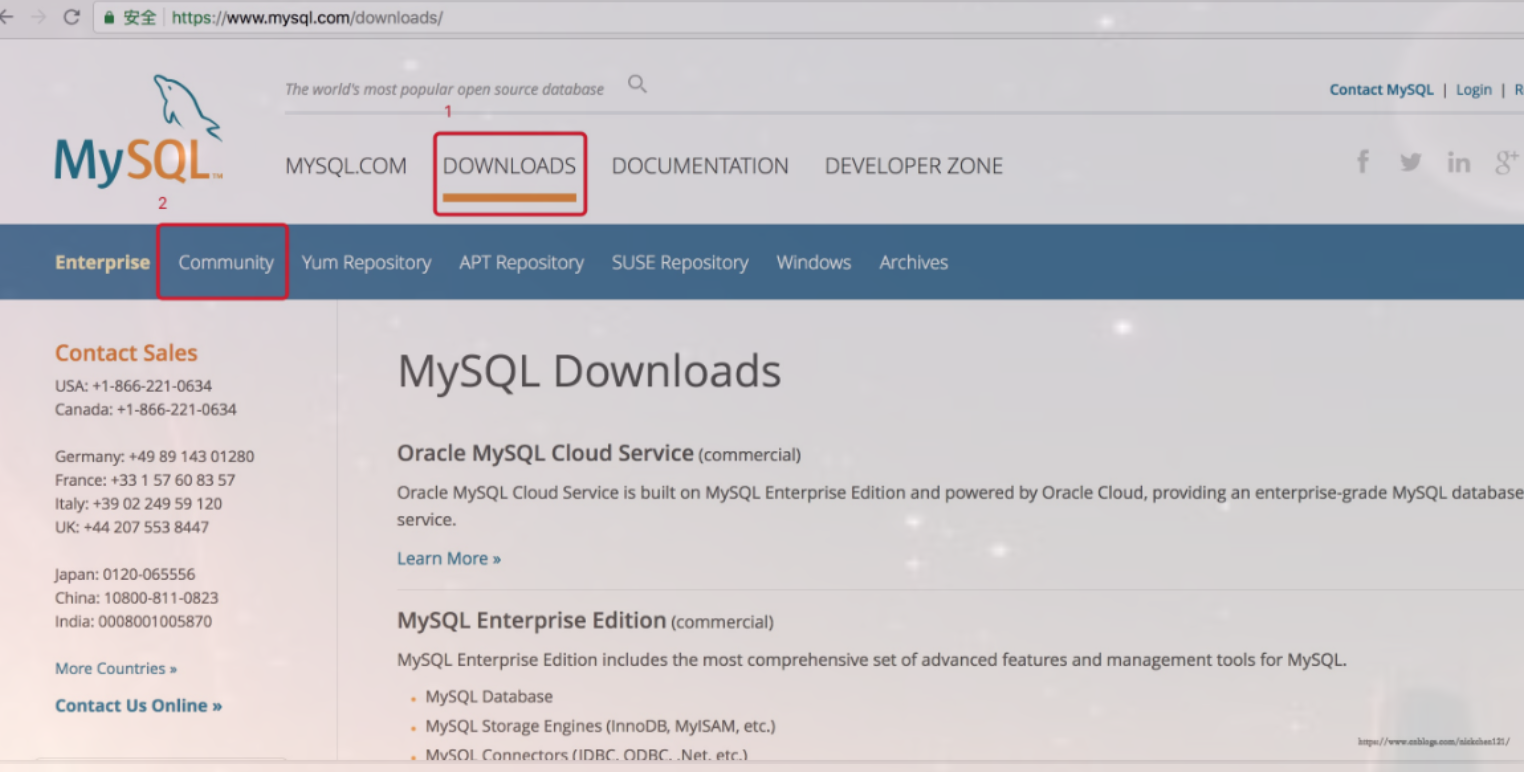
Task: Open the DEVELOPER ZONE main tab
Action: coord(914,166)
